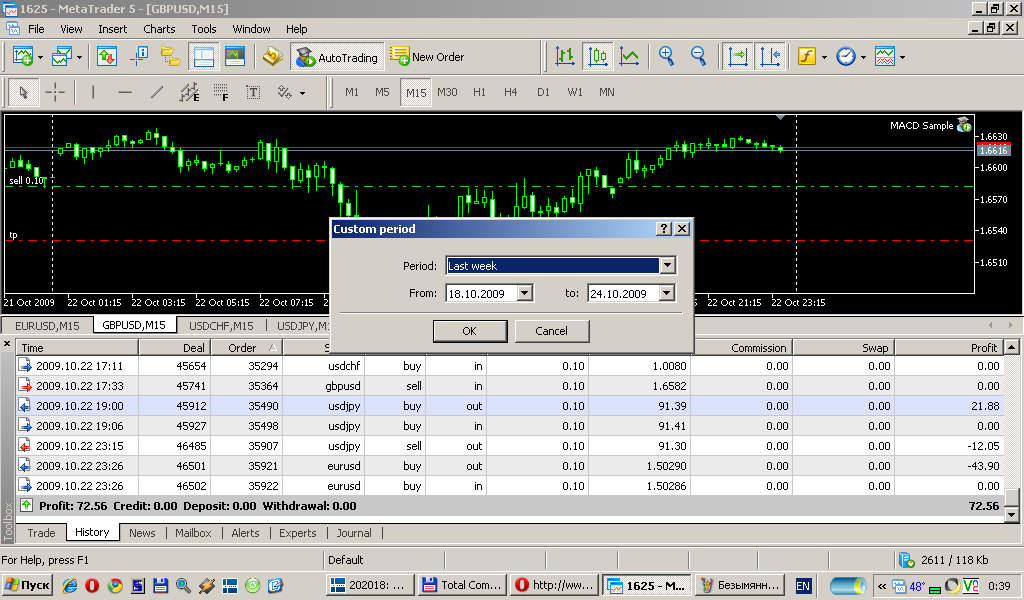
Task: Open the Windows Пуск start button
Action: [27, 585]
